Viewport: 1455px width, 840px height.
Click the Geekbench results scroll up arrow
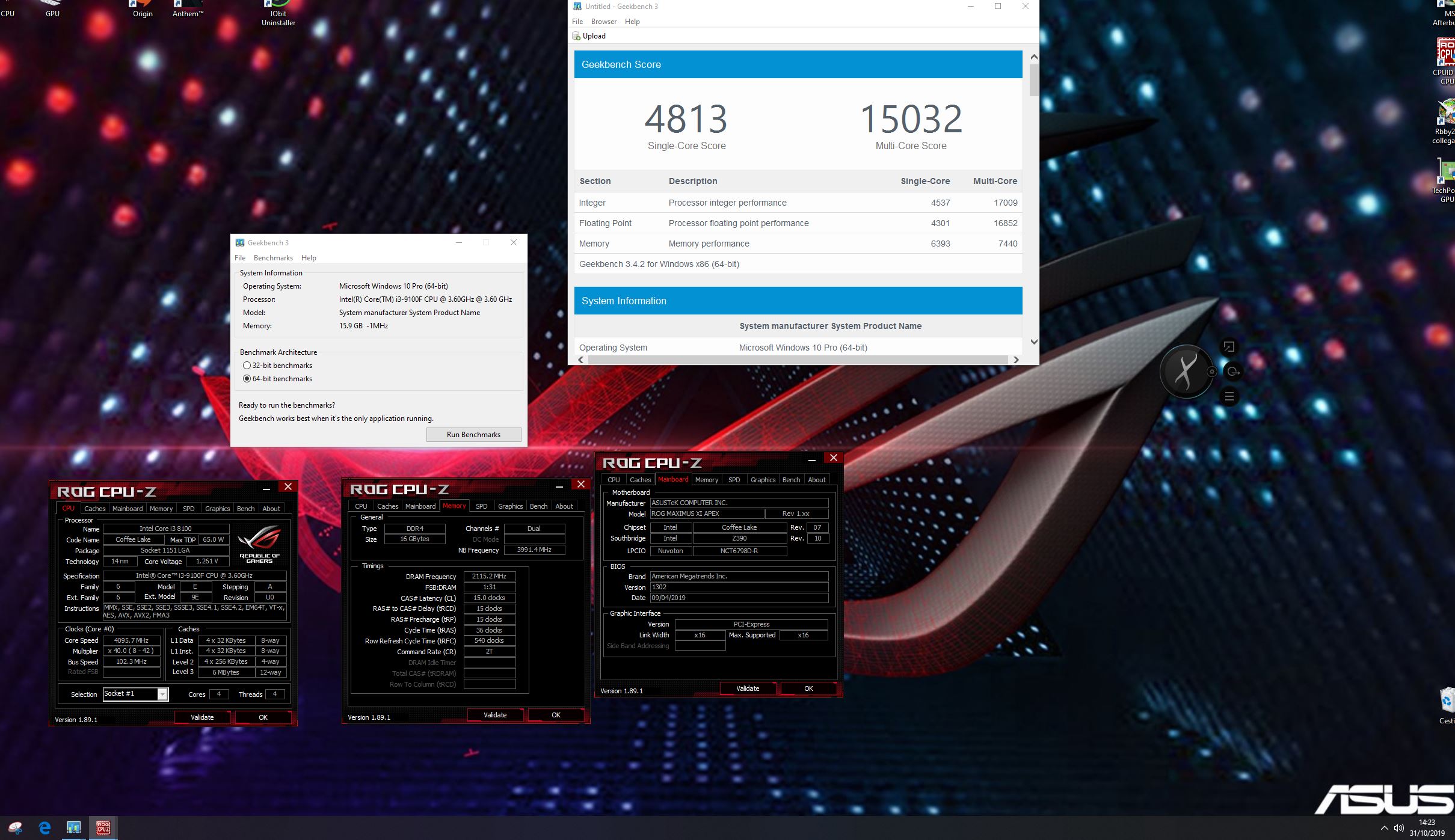[1033, 57]
